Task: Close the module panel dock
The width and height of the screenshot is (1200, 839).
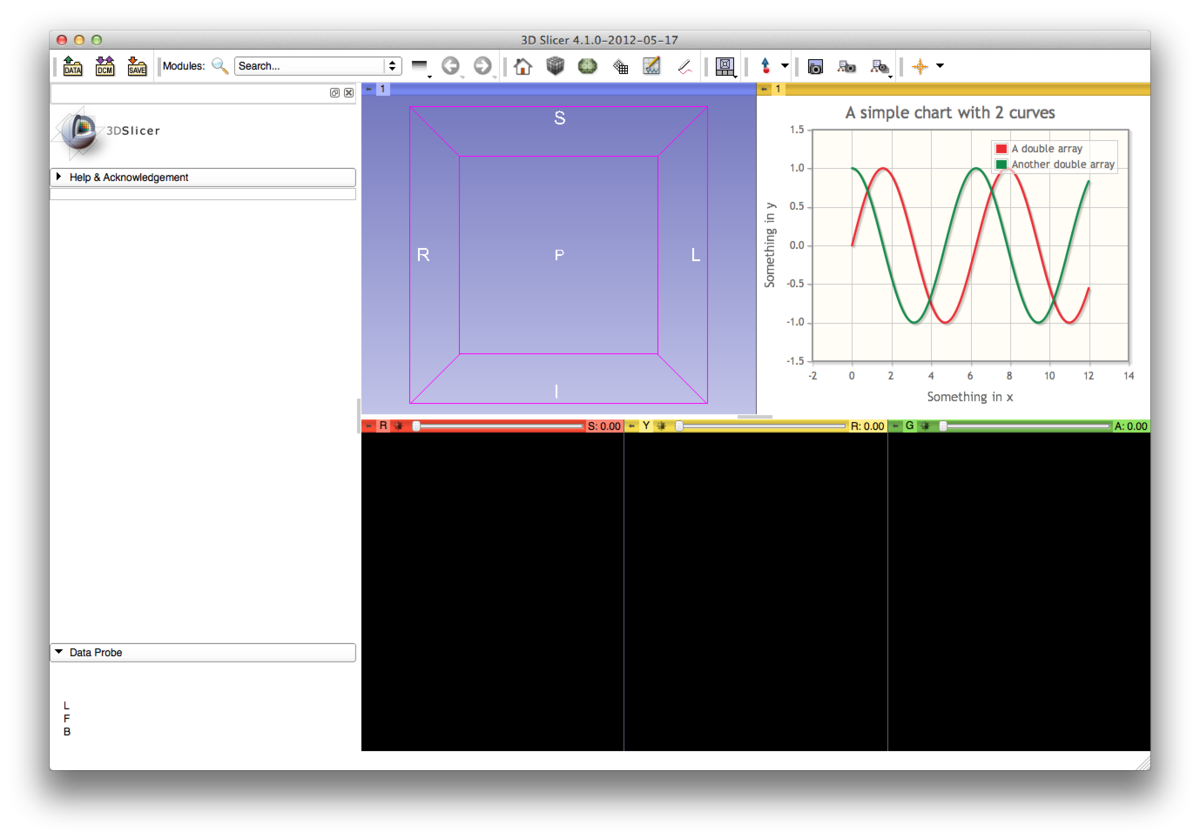Action: pos(349,93)
